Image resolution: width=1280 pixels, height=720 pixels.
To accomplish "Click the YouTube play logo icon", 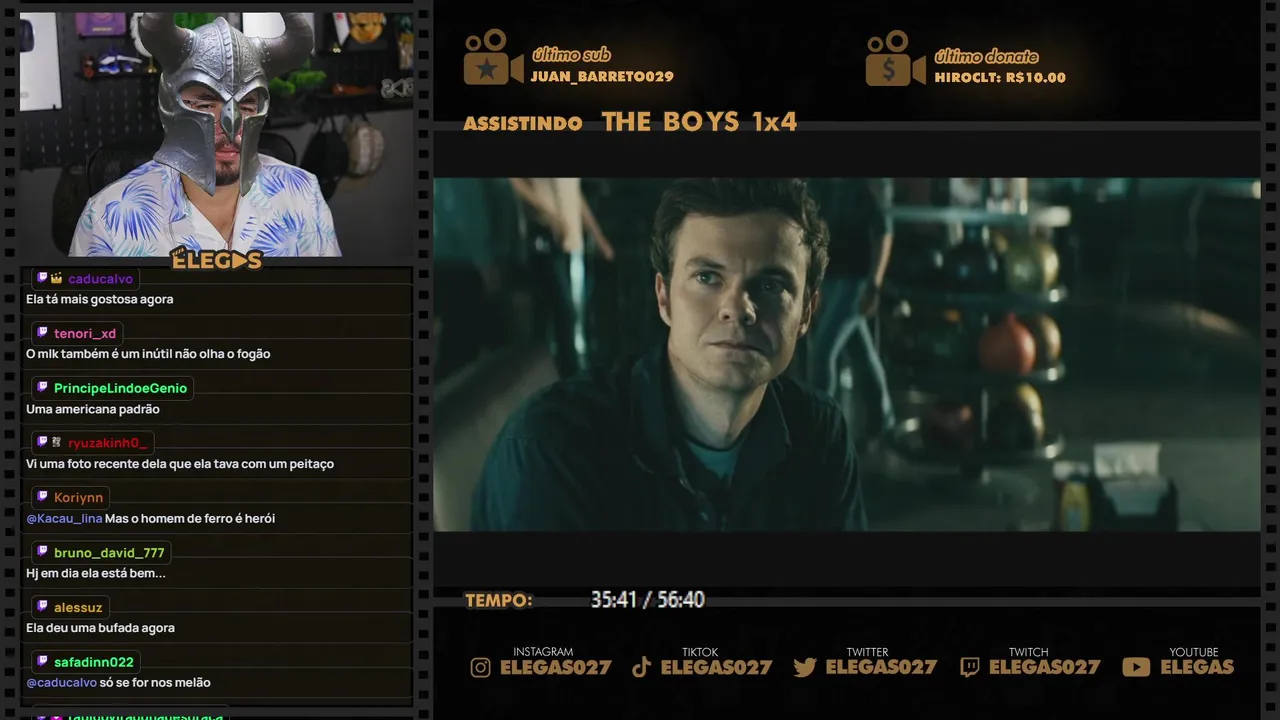I will coord(1136,667).
